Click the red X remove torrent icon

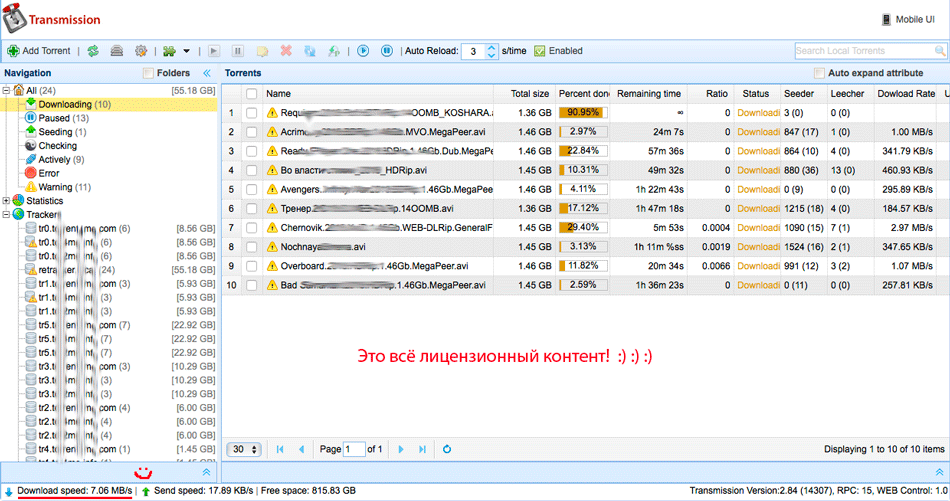[x=286, y=50]
